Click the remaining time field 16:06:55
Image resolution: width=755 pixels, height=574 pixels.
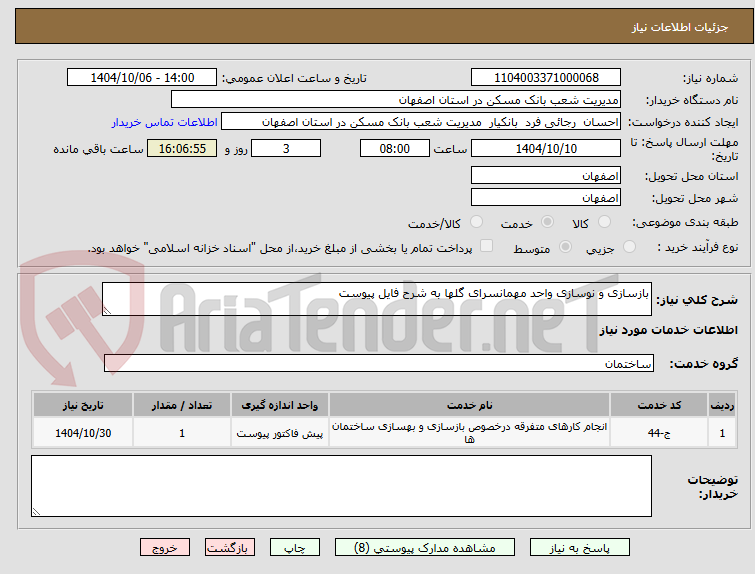[x=182, y=148]
